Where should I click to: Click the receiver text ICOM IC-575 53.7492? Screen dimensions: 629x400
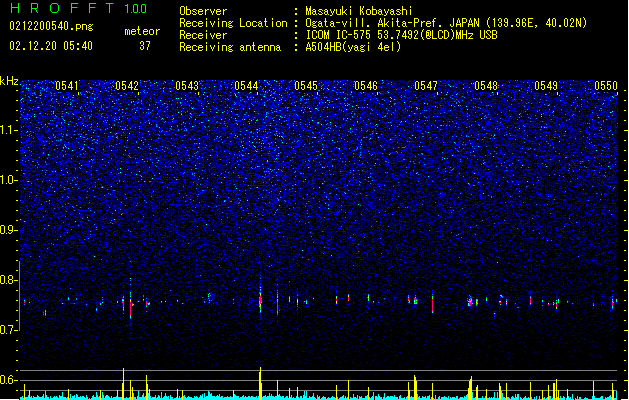point(360,35)
